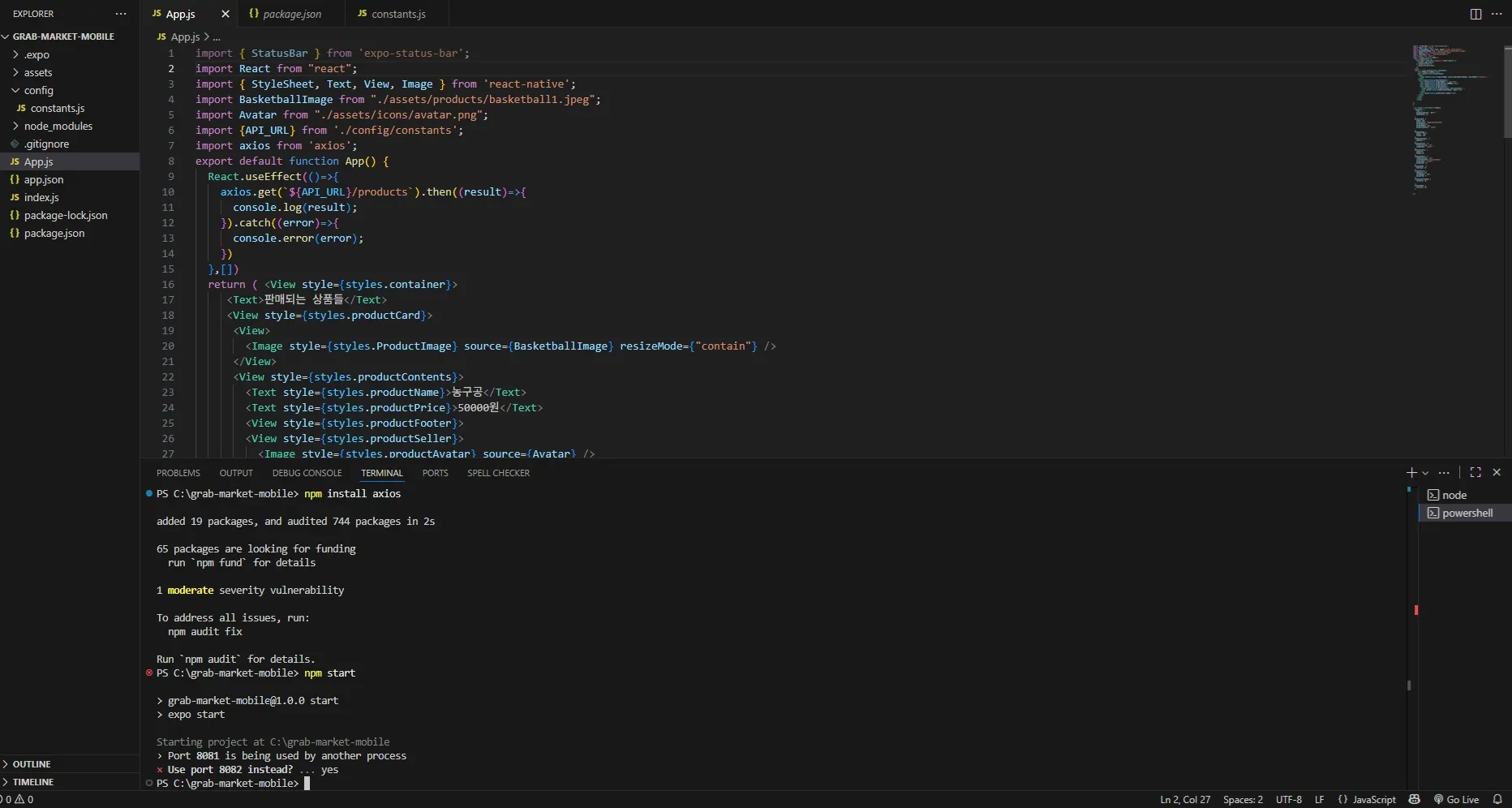Open the PROBLEMS panel tab
The width and height of the screenshot is (1512, 808).
tap(178, 473)
